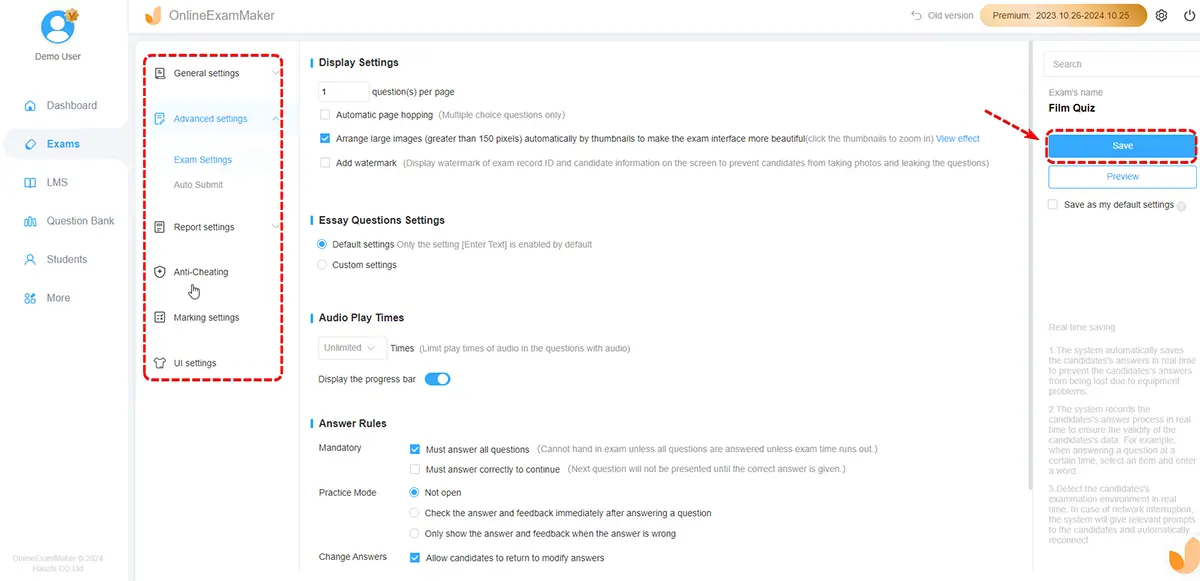Click the View effect link

click(958, 139)
